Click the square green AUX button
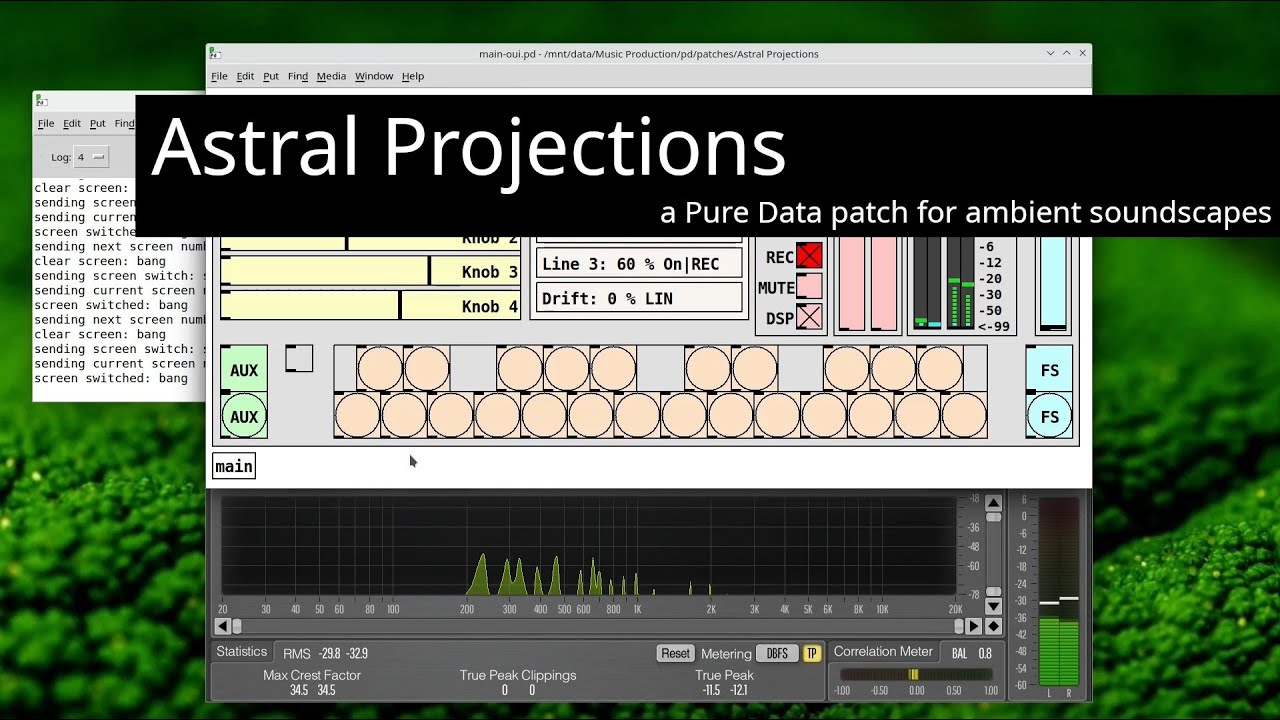 244,370
